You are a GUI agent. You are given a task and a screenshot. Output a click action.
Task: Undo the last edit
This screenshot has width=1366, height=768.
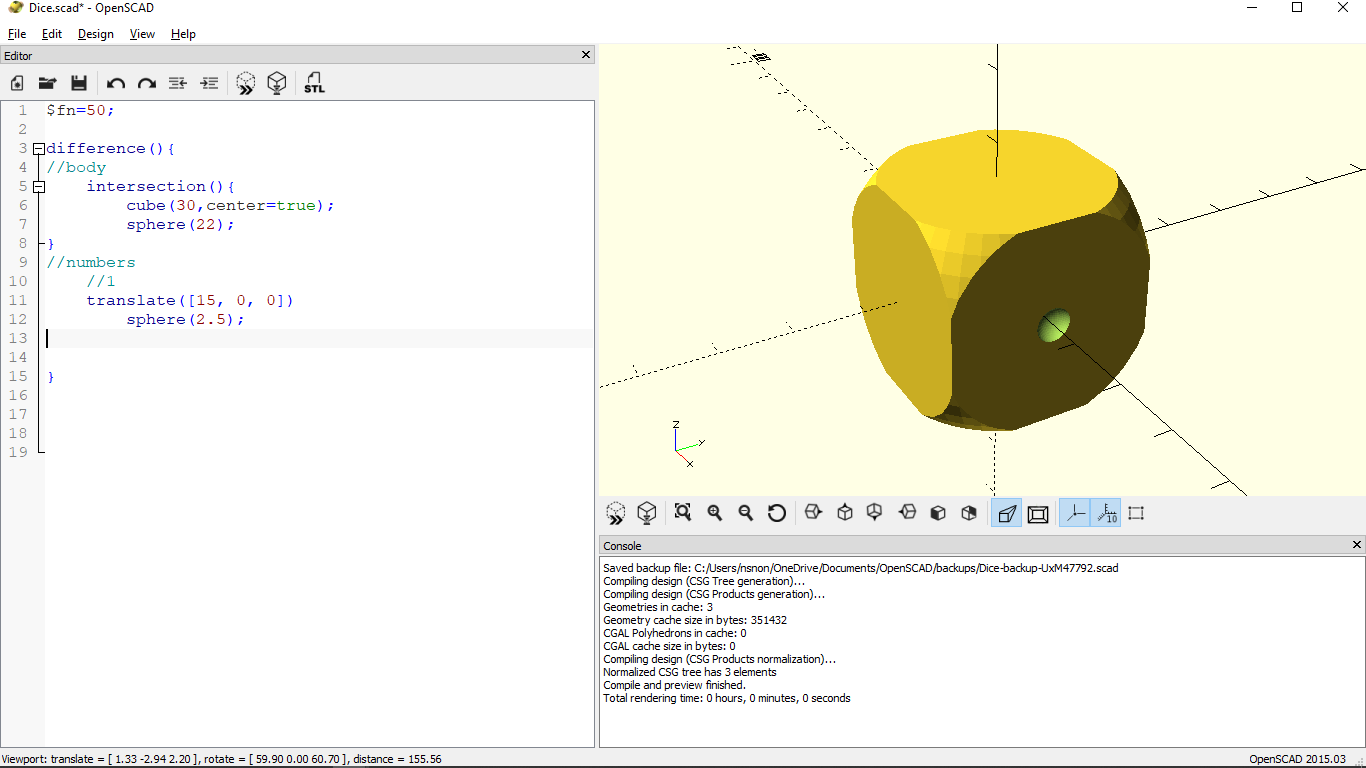116,84
